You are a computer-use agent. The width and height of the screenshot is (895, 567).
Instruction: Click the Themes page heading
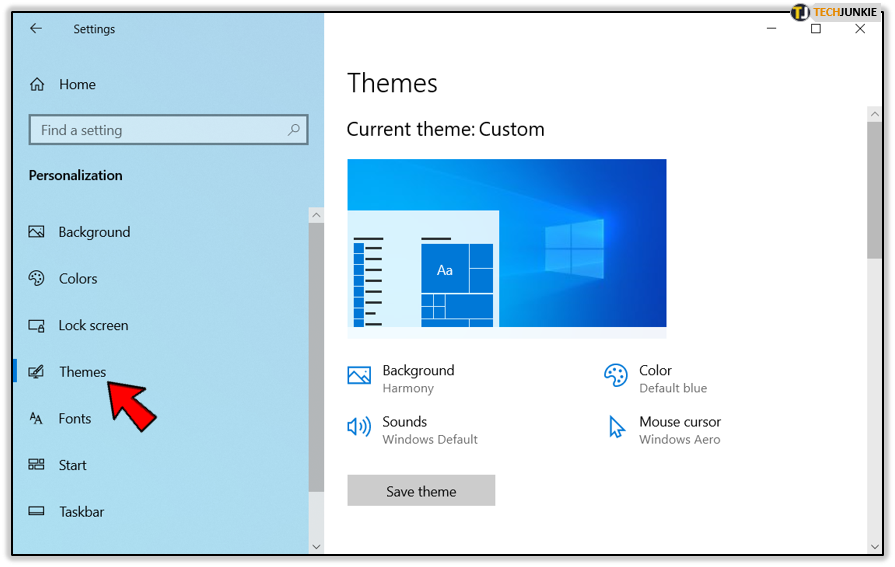click(x=392, y=83)
